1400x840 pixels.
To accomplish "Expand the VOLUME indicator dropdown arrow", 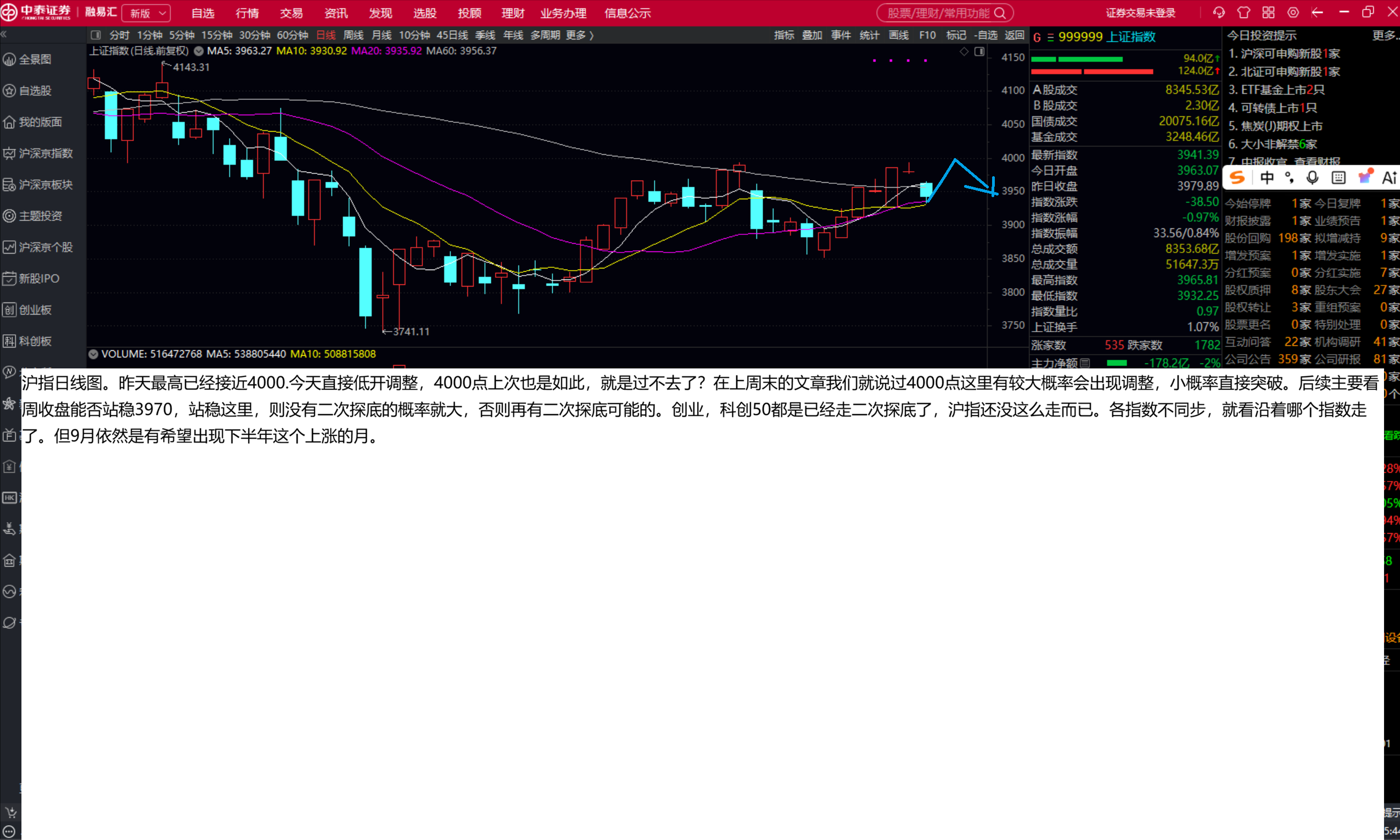I will point(93,354).
